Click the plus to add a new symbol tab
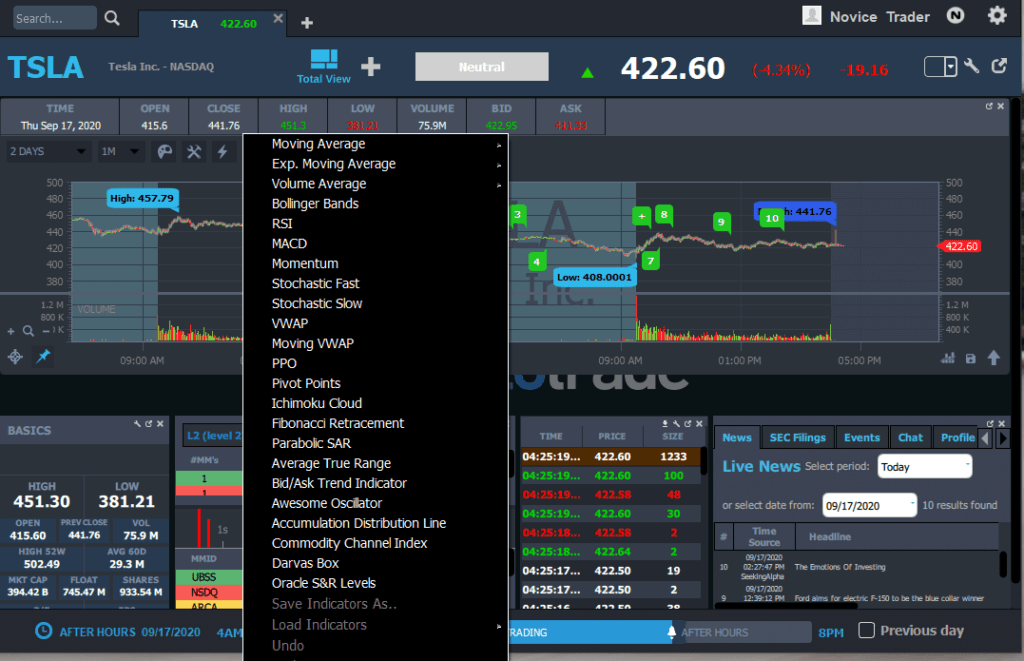This screenshot has height=661, width=1024. (x=306, y=21)
